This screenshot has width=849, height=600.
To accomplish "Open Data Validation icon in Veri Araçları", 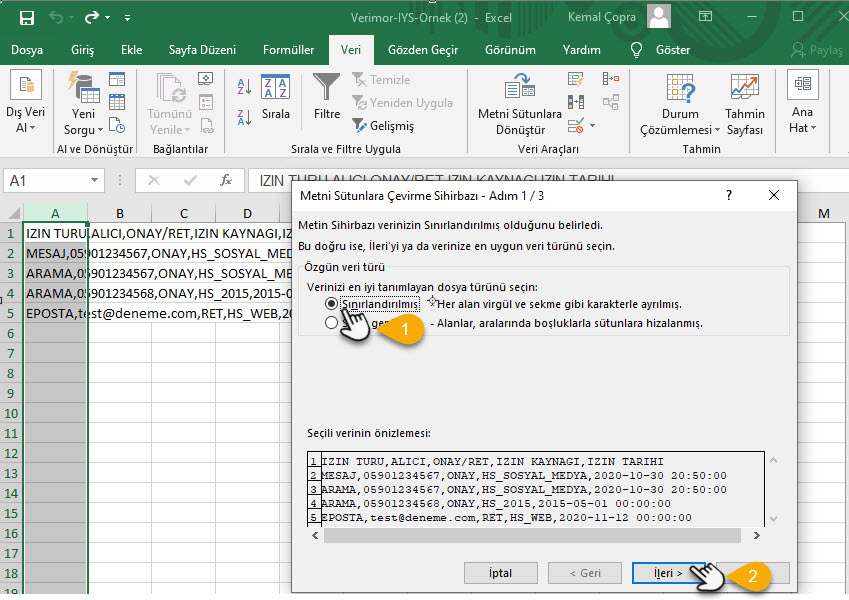I will [x=576, y=126].
